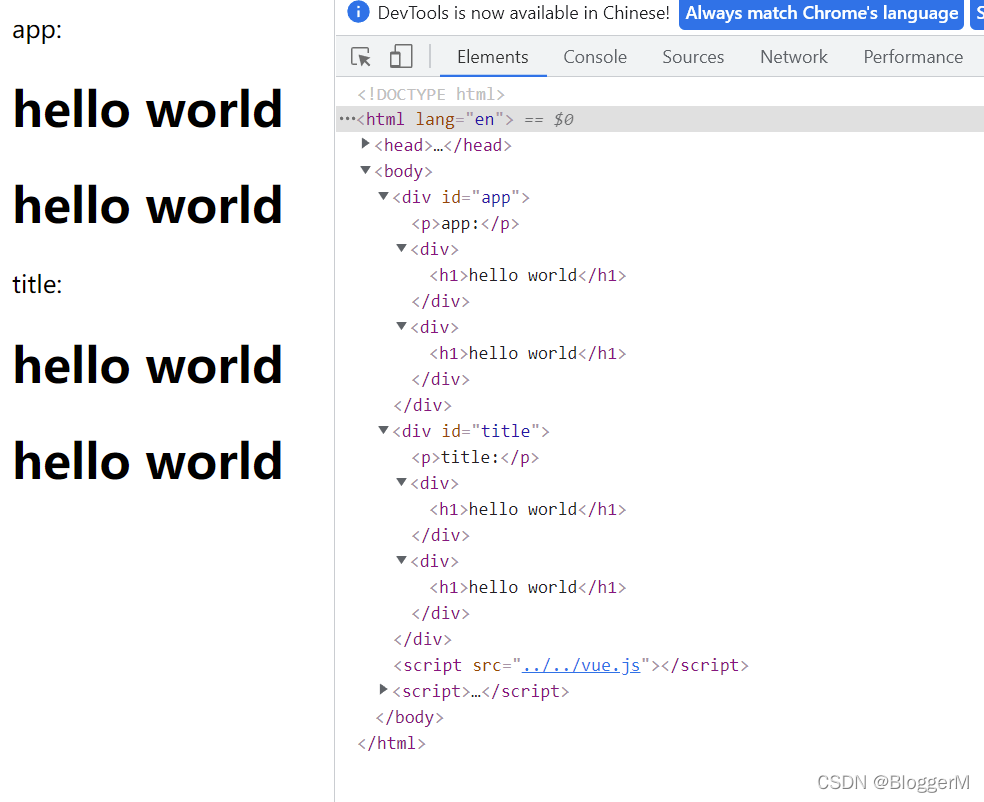This screenshot has width=984, height=802.
Task: Switch to the Network tab
Action: (x=794, y=57)
